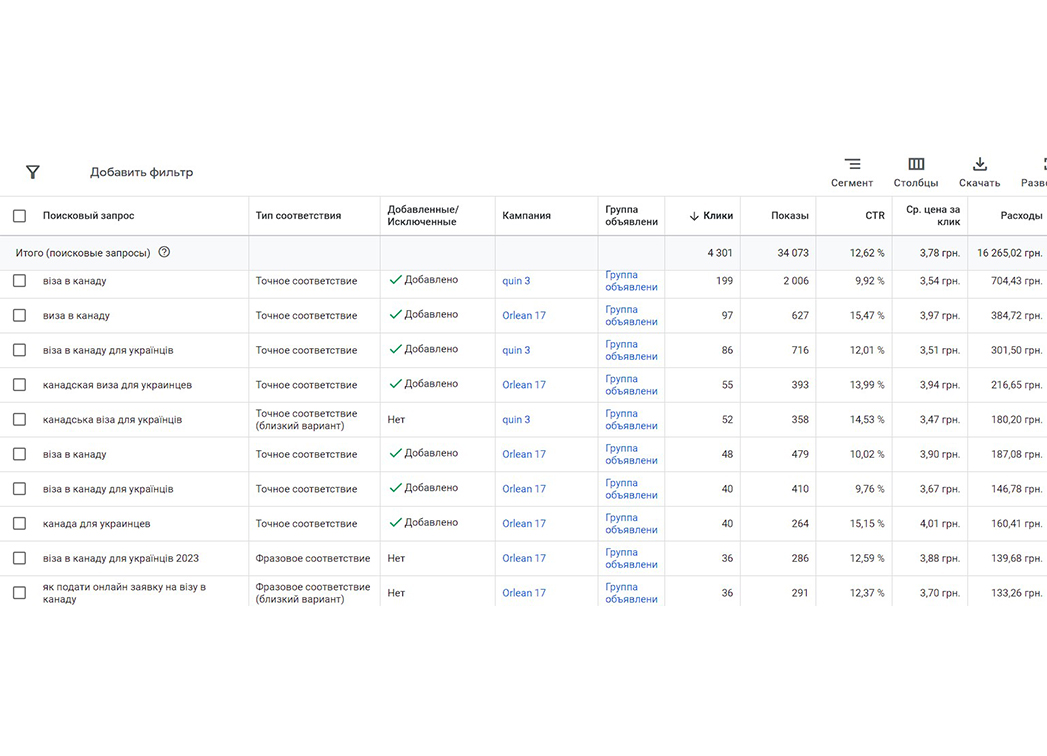Image resolution: width=1047 pixels, height=756 pixels.
Task: Check the віза в канаду для українців 2023 row
Action: (x=19, y=558)
